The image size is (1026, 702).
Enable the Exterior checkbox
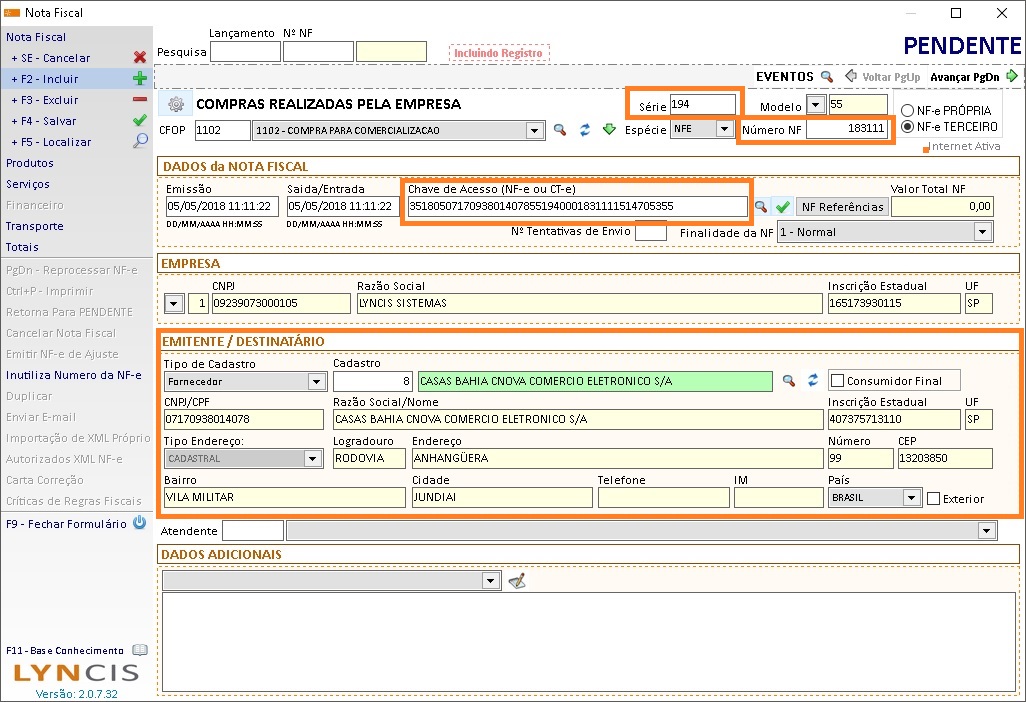pos(934,498)
